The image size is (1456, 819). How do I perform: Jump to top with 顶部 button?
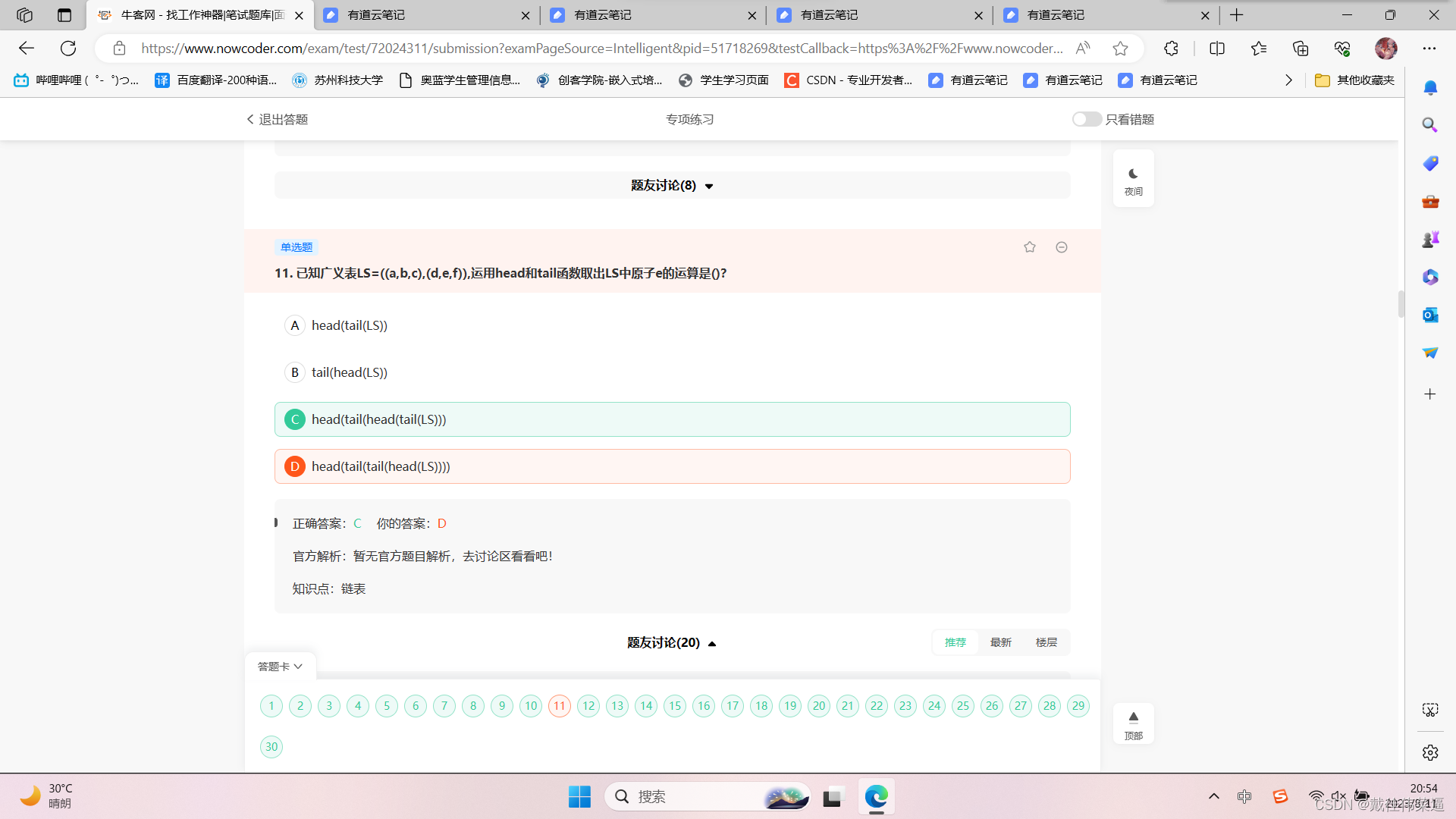click(1133, 723)
